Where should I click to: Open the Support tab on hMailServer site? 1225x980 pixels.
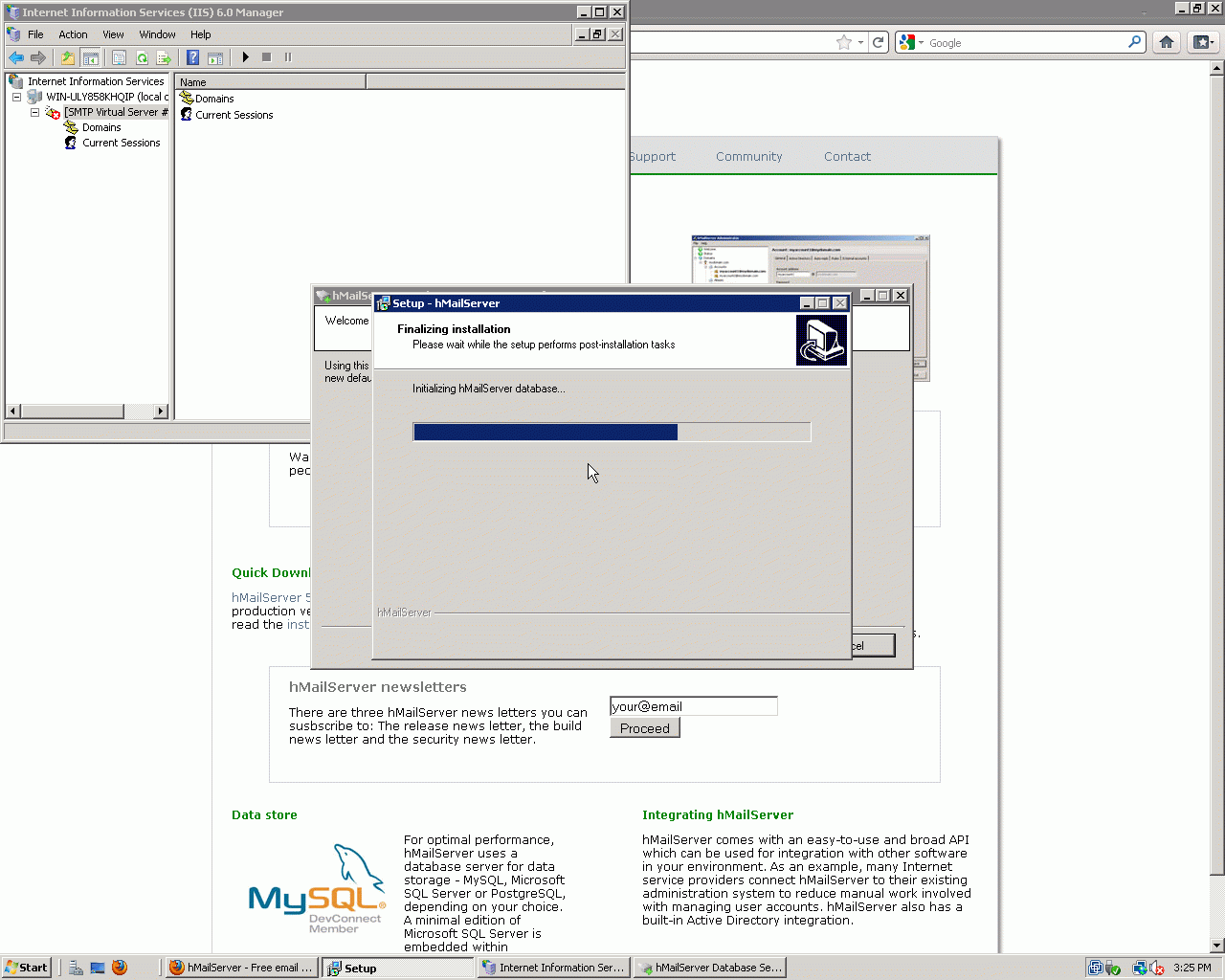653,156
